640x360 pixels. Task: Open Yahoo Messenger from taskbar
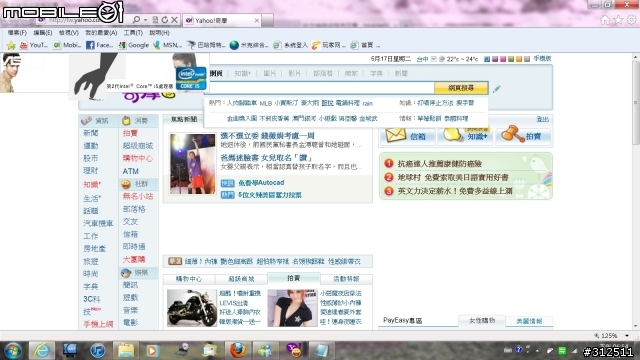[293, 350]
